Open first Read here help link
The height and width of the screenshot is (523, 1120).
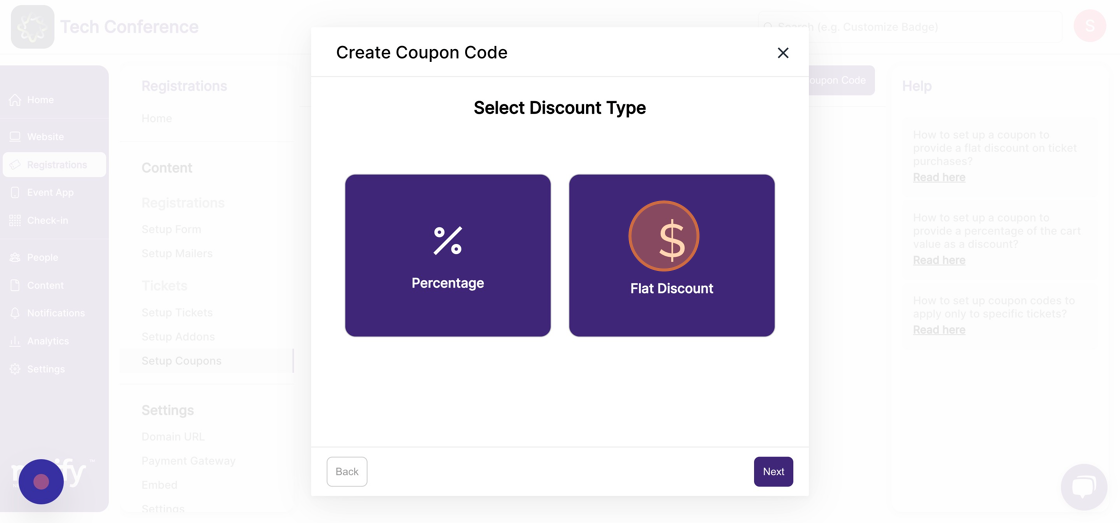coord(939,177)
